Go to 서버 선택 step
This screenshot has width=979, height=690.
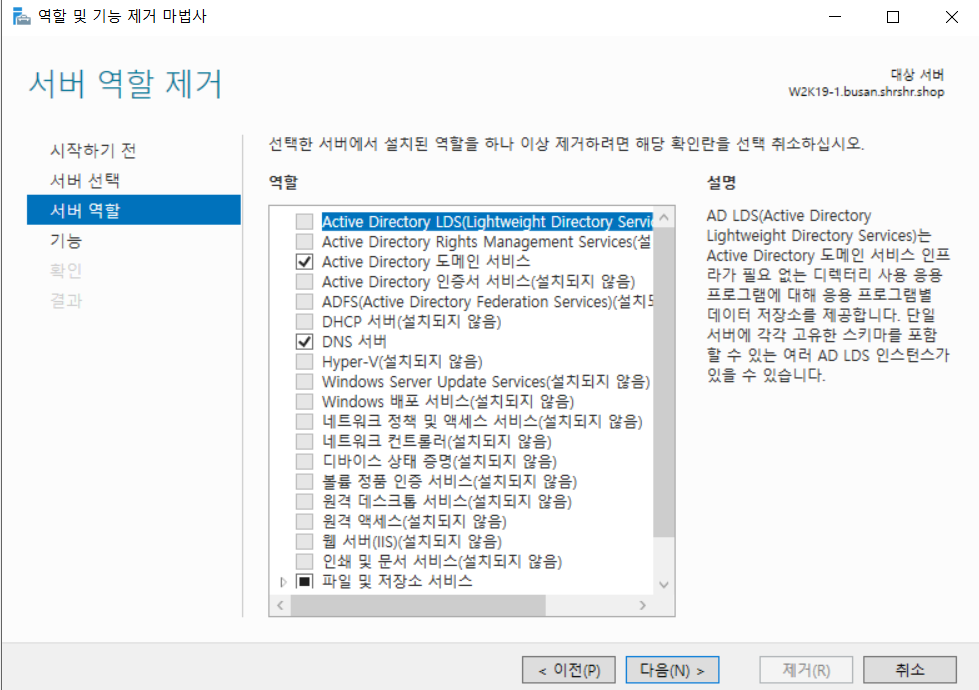tap(85, 180)
